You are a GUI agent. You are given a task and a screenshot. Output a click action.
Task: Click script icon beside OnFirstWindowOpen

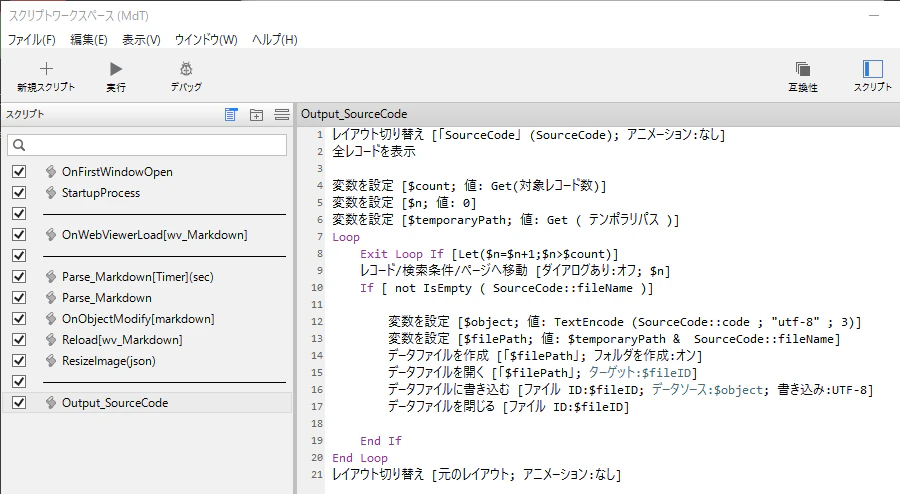[51, 172]
